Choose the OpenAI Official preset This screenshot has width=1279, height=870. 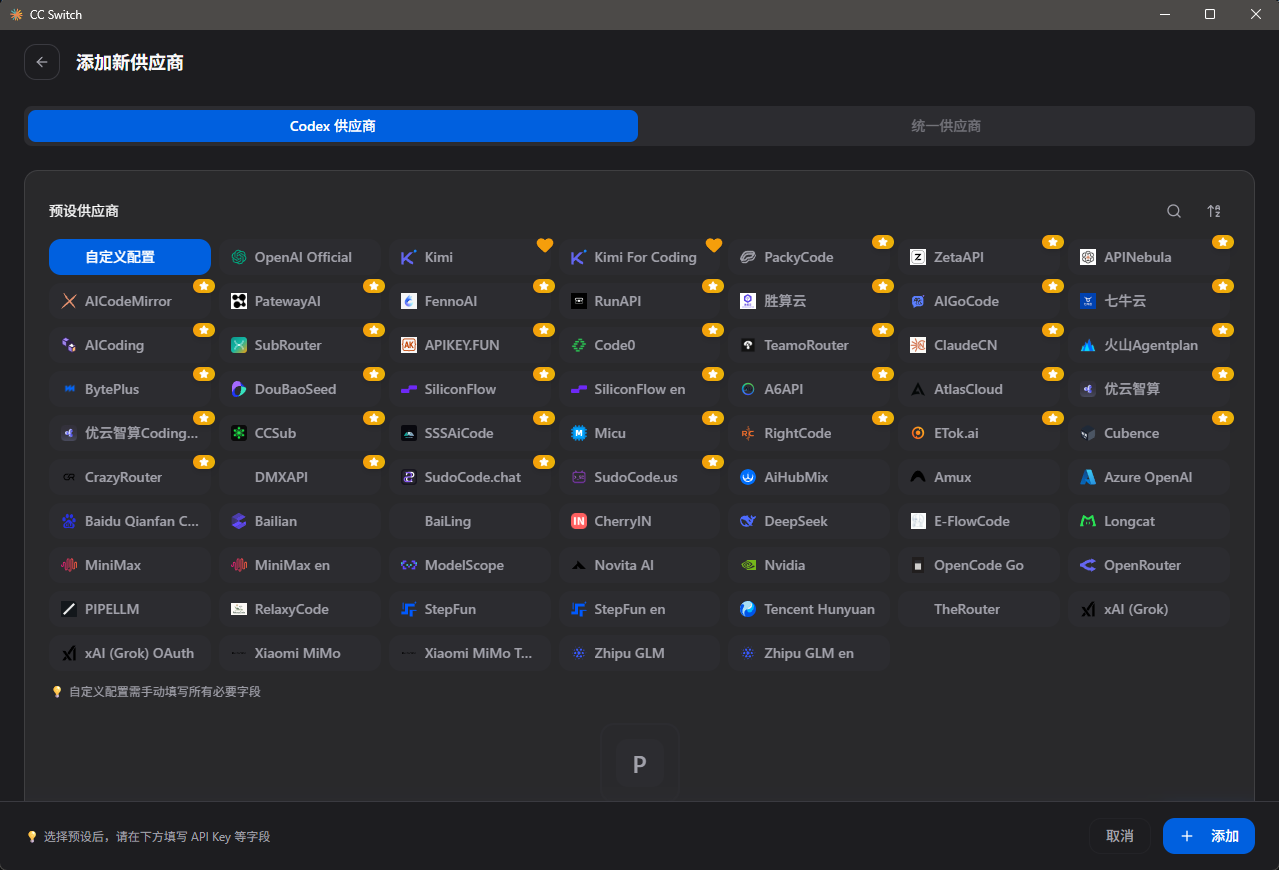(300, 257)
